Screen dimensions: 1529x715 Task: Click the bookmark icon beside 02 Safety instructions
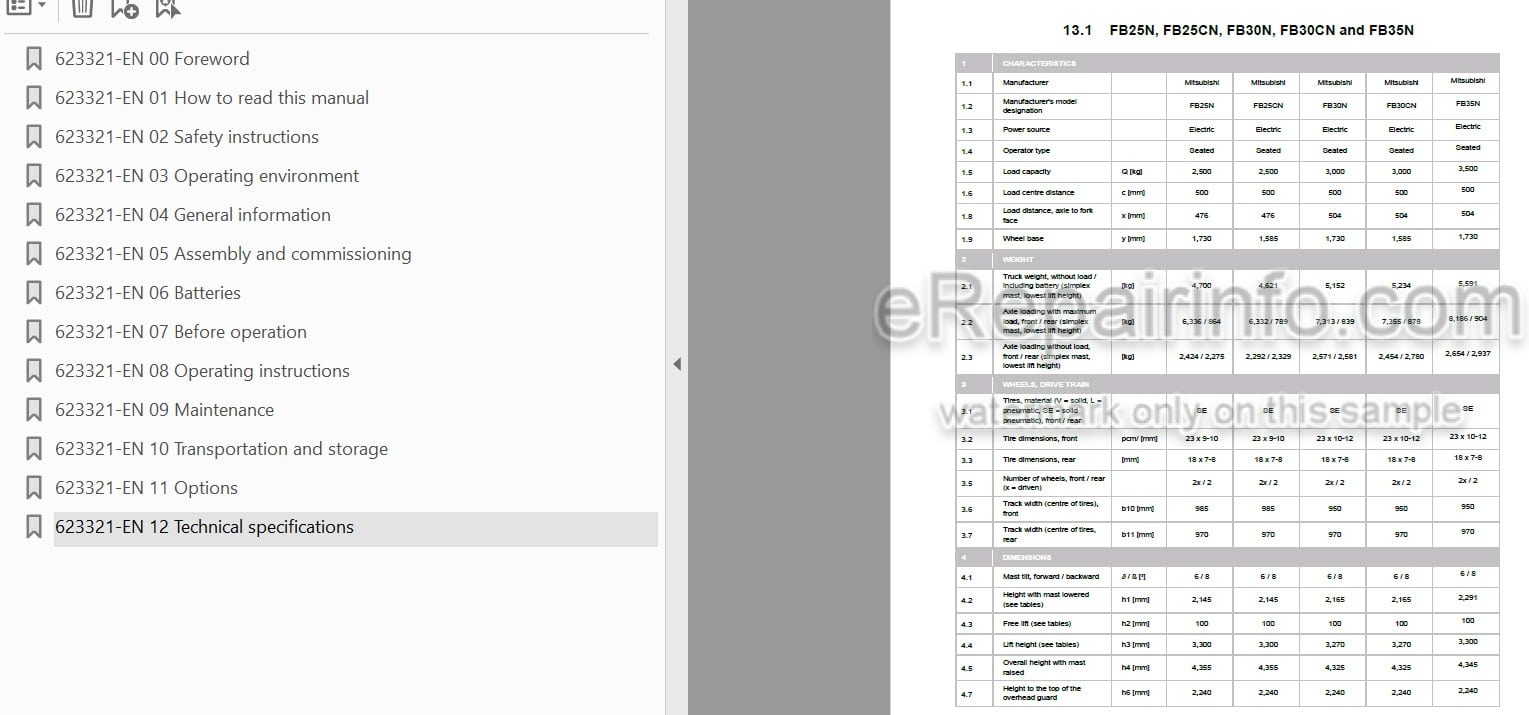tap(34, 137)
